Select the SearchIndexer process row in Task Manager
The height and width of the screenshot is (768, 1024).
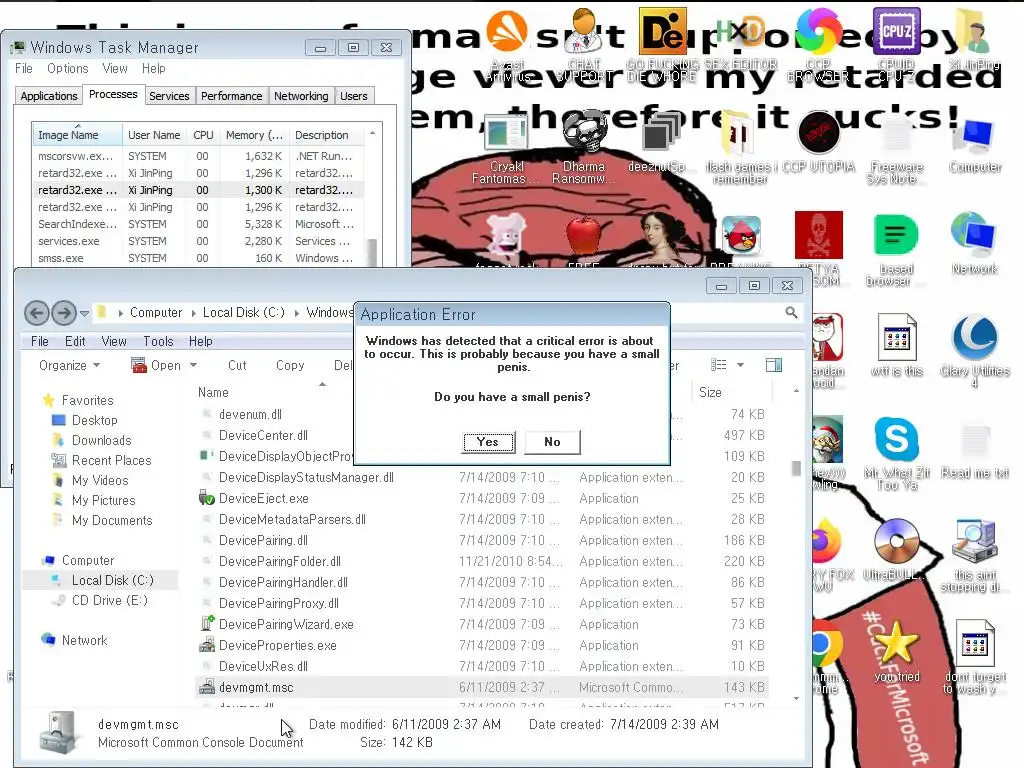click(x=198, y=224)
